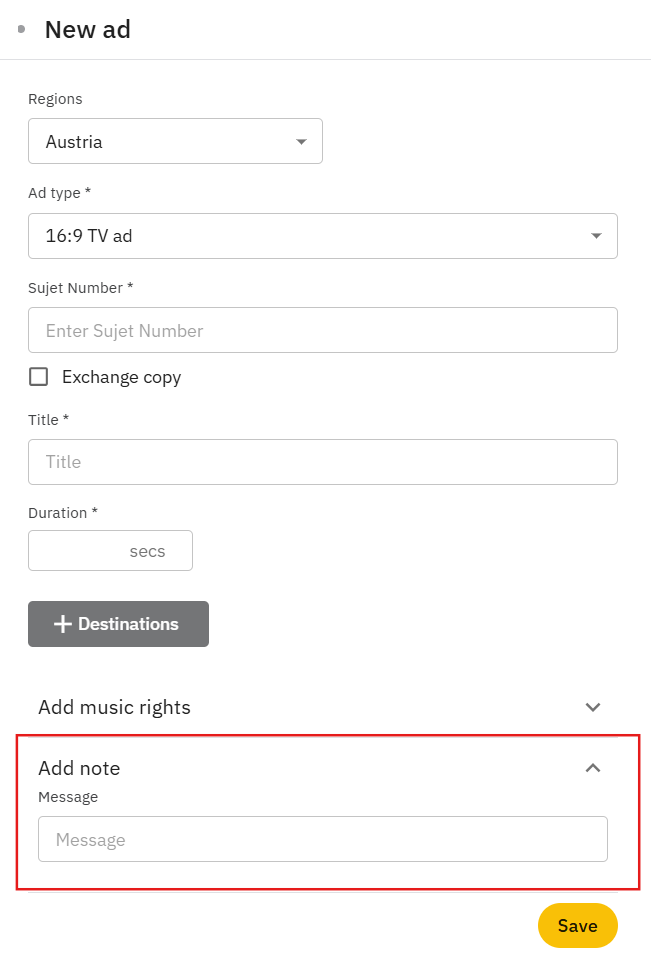
Task: Expand music rights using the down chevron
Action: click(593, 707)
